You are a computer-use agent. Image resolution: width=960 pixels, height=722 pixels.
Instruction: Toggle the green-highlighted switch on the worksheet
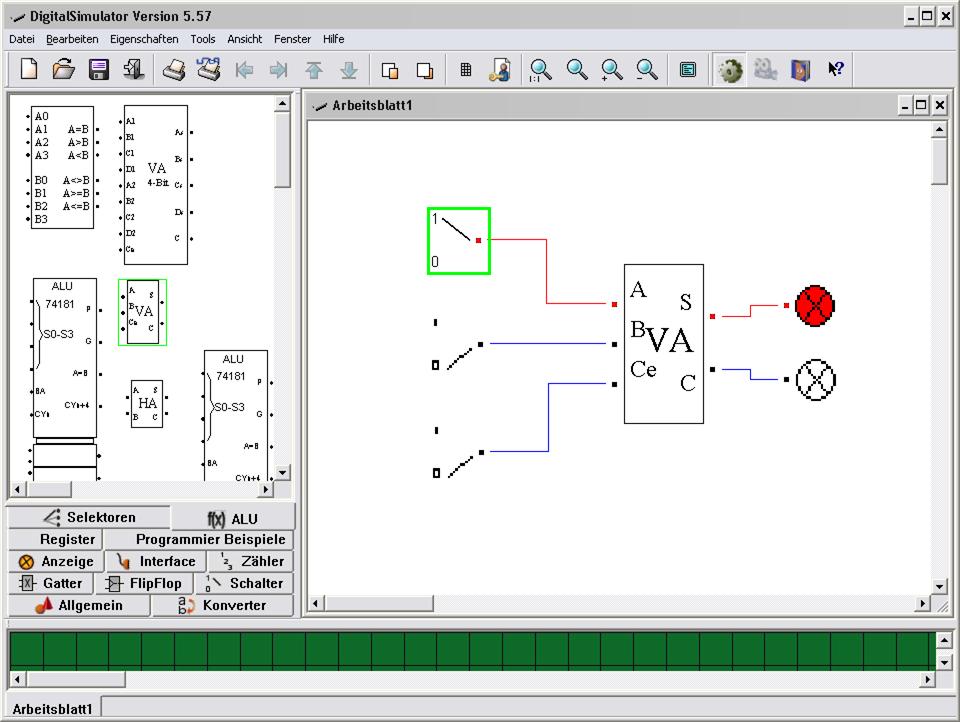458,240
